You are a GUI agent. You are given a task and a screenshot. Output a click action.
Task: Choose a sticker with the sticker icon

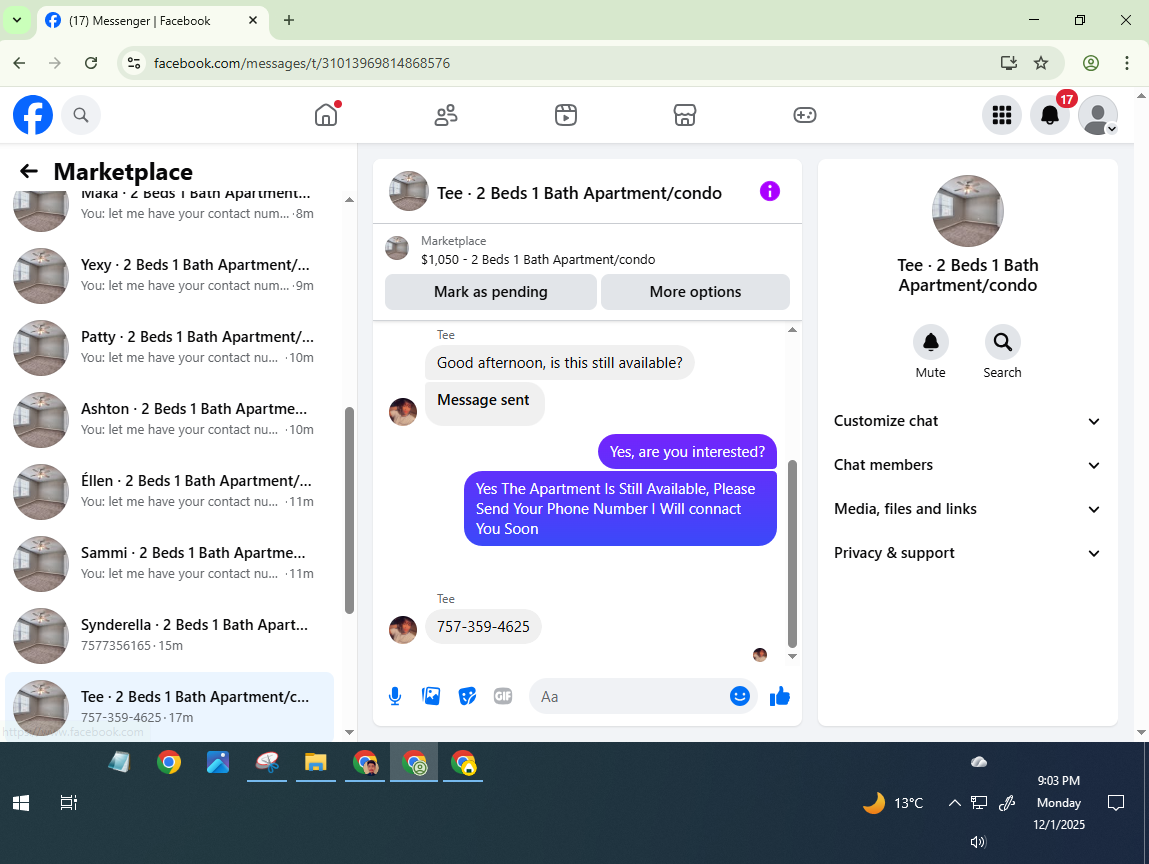click(x=467, y=696)
